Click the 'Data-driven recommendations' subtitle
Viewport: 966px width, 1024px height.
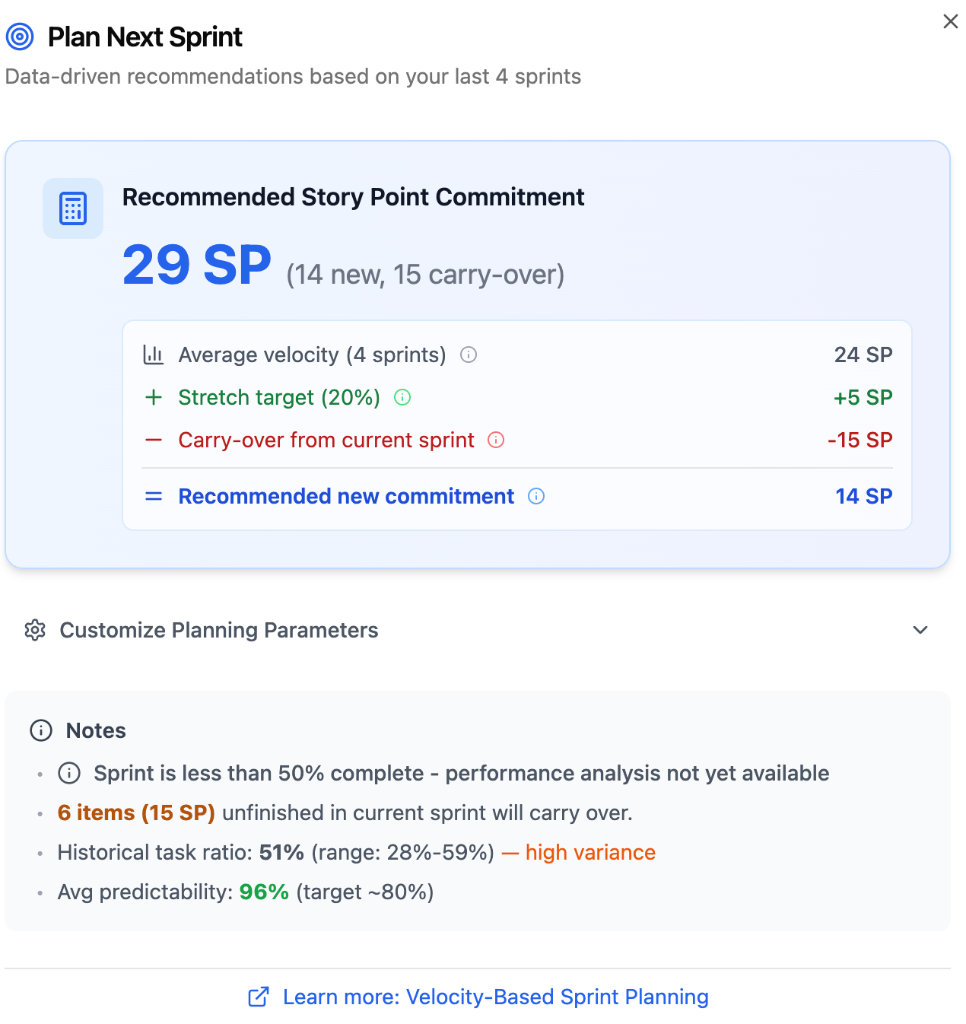[x=293, y=76]
